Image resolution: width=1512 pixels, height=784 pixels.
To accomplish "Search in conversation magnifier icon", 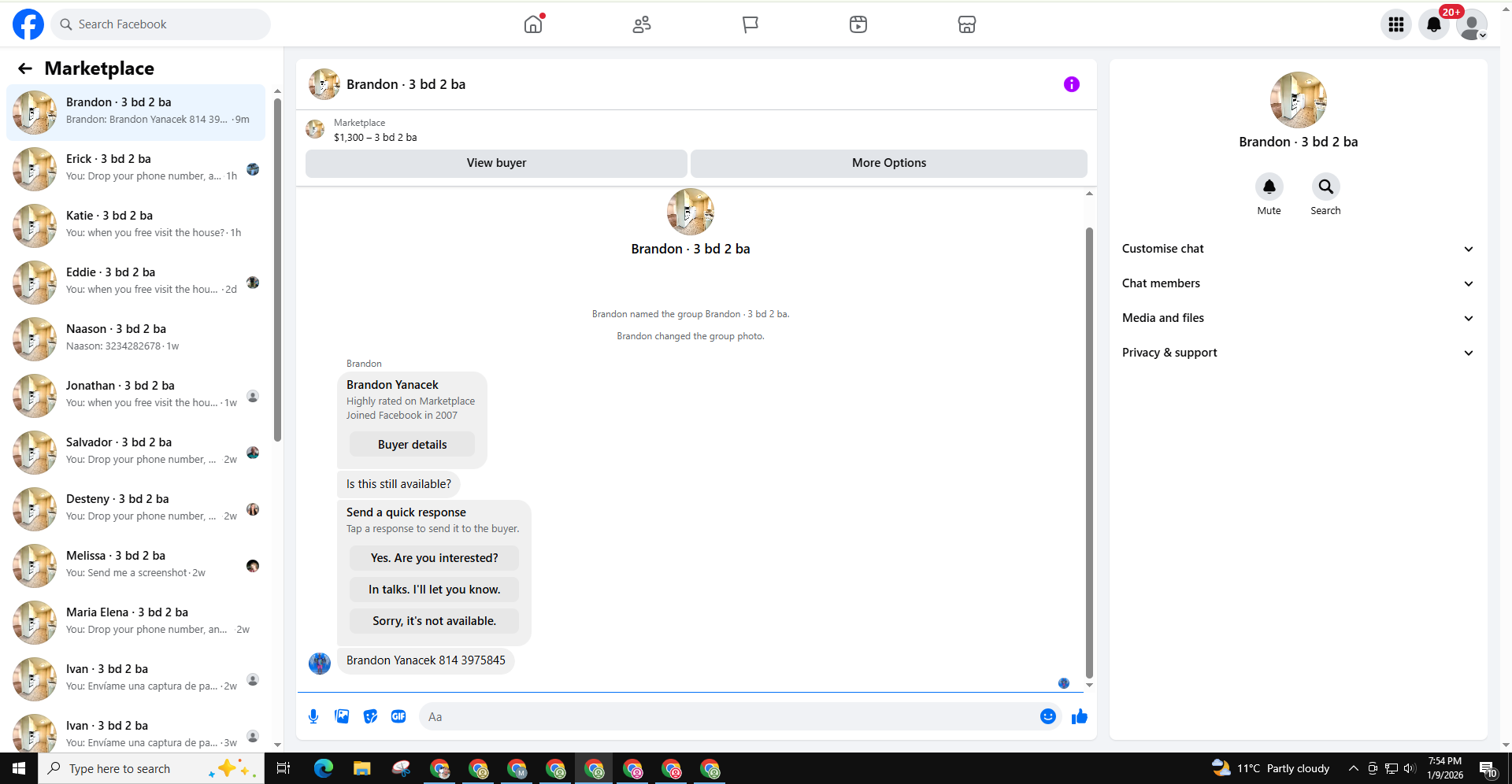I will [x=1325, y=187].
